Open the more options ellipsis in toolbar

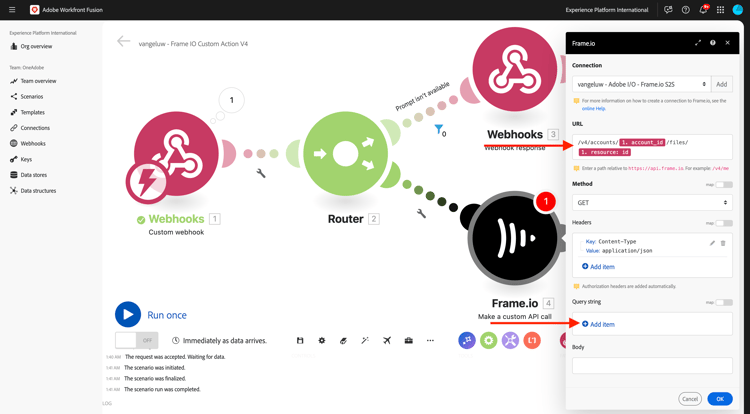point(430,340)
